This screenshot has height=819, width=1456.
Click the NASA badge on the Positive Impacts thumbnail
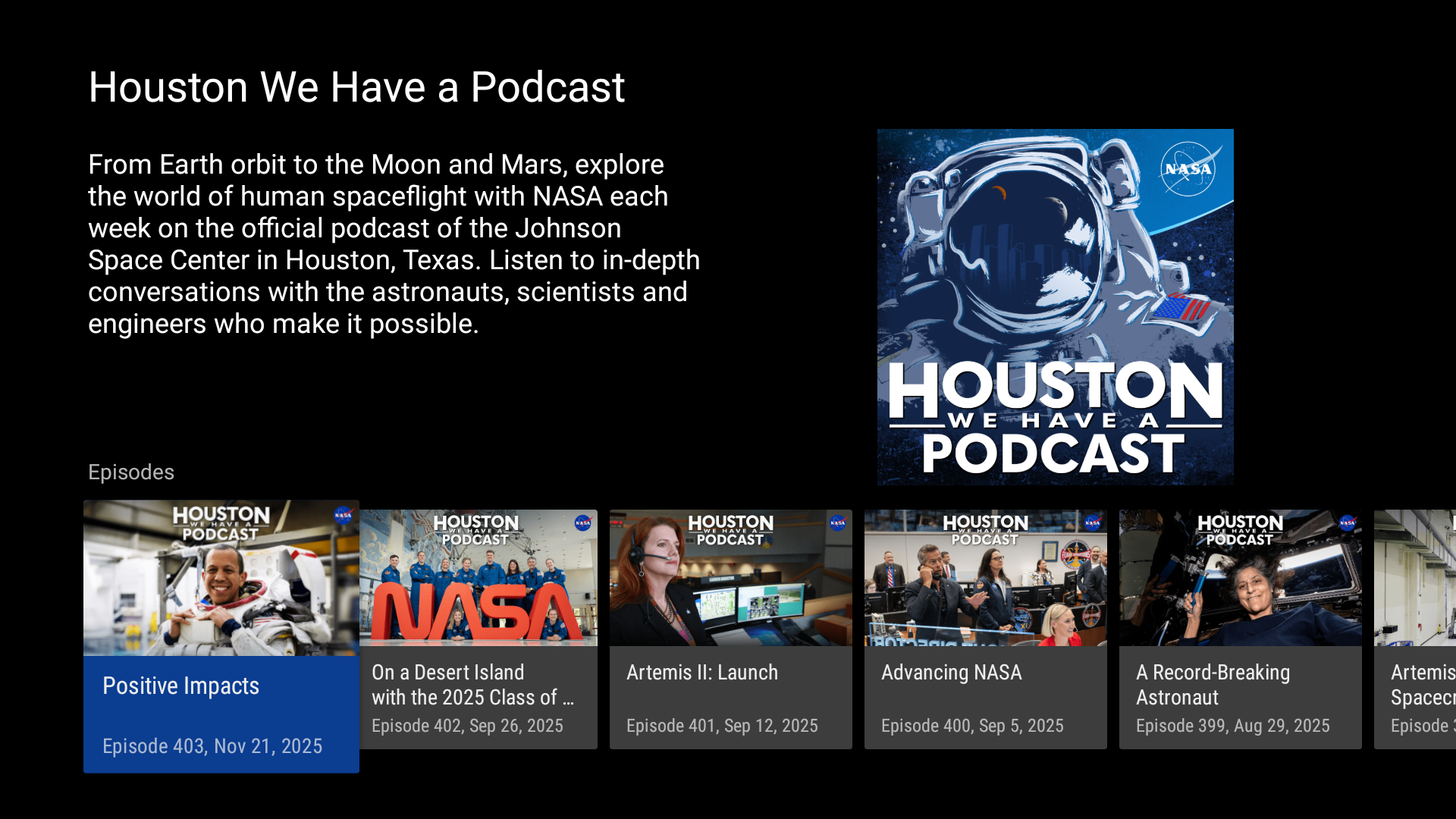point(343,516)
